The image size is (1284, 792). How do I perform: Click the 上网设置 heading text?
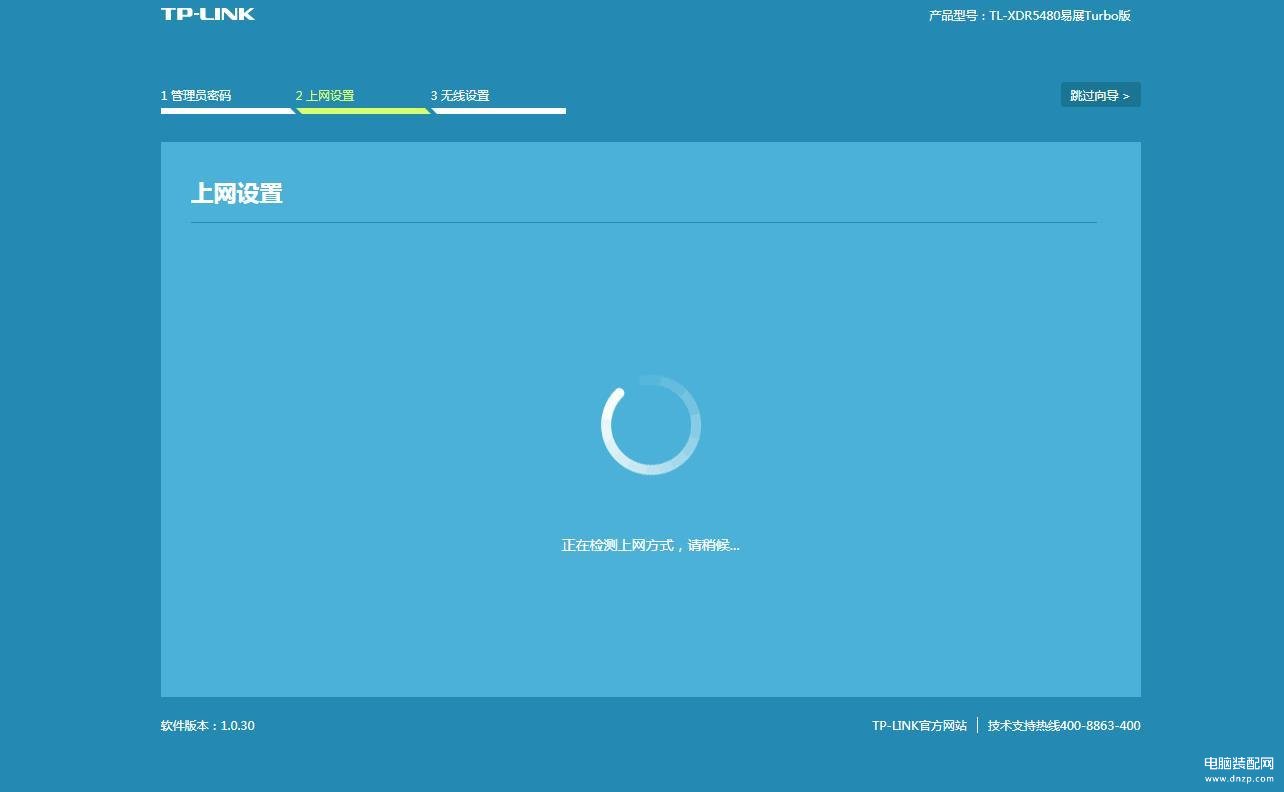tap(237, 194)
